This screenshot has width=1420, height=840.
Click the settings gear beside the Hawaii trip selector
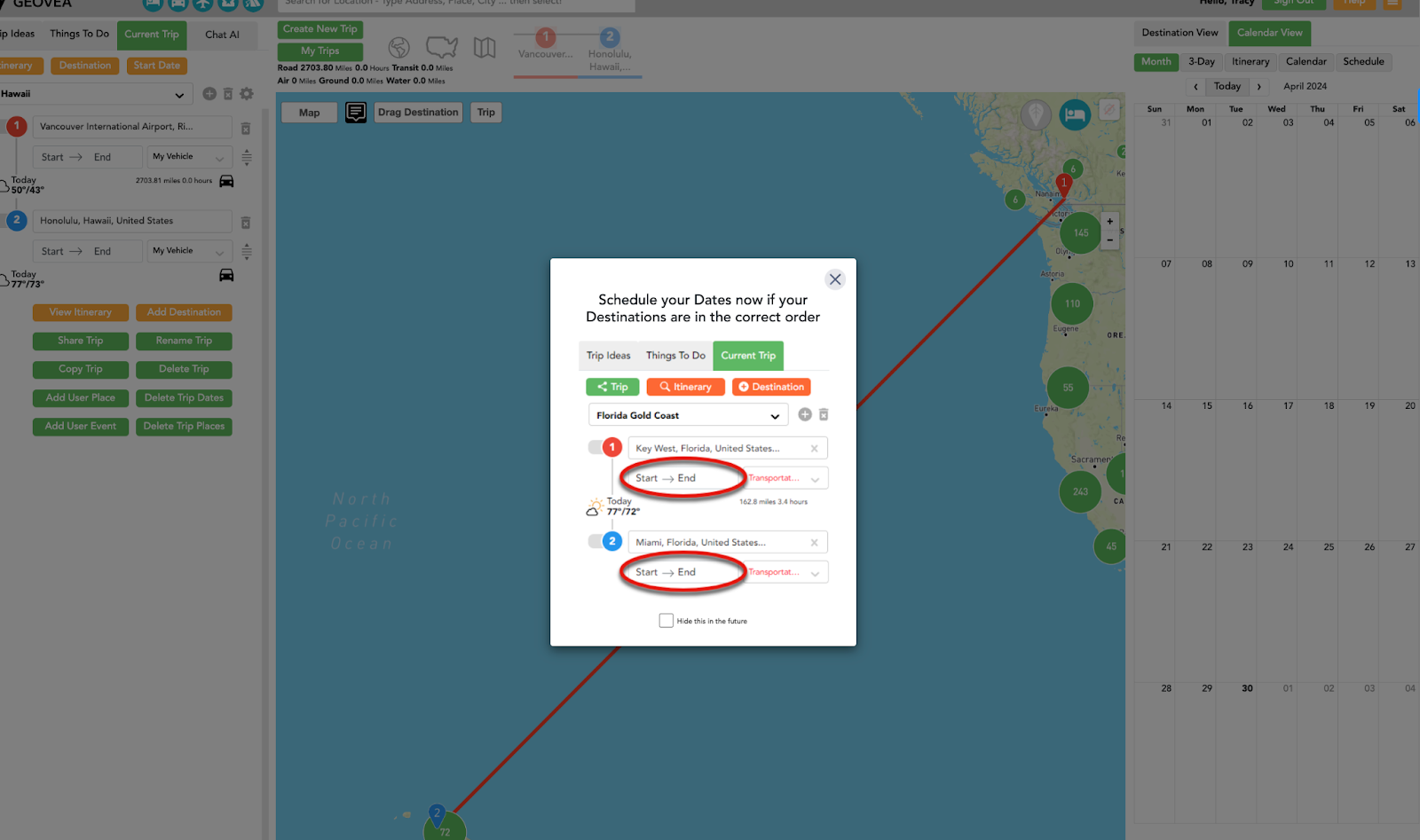(246, 93)
